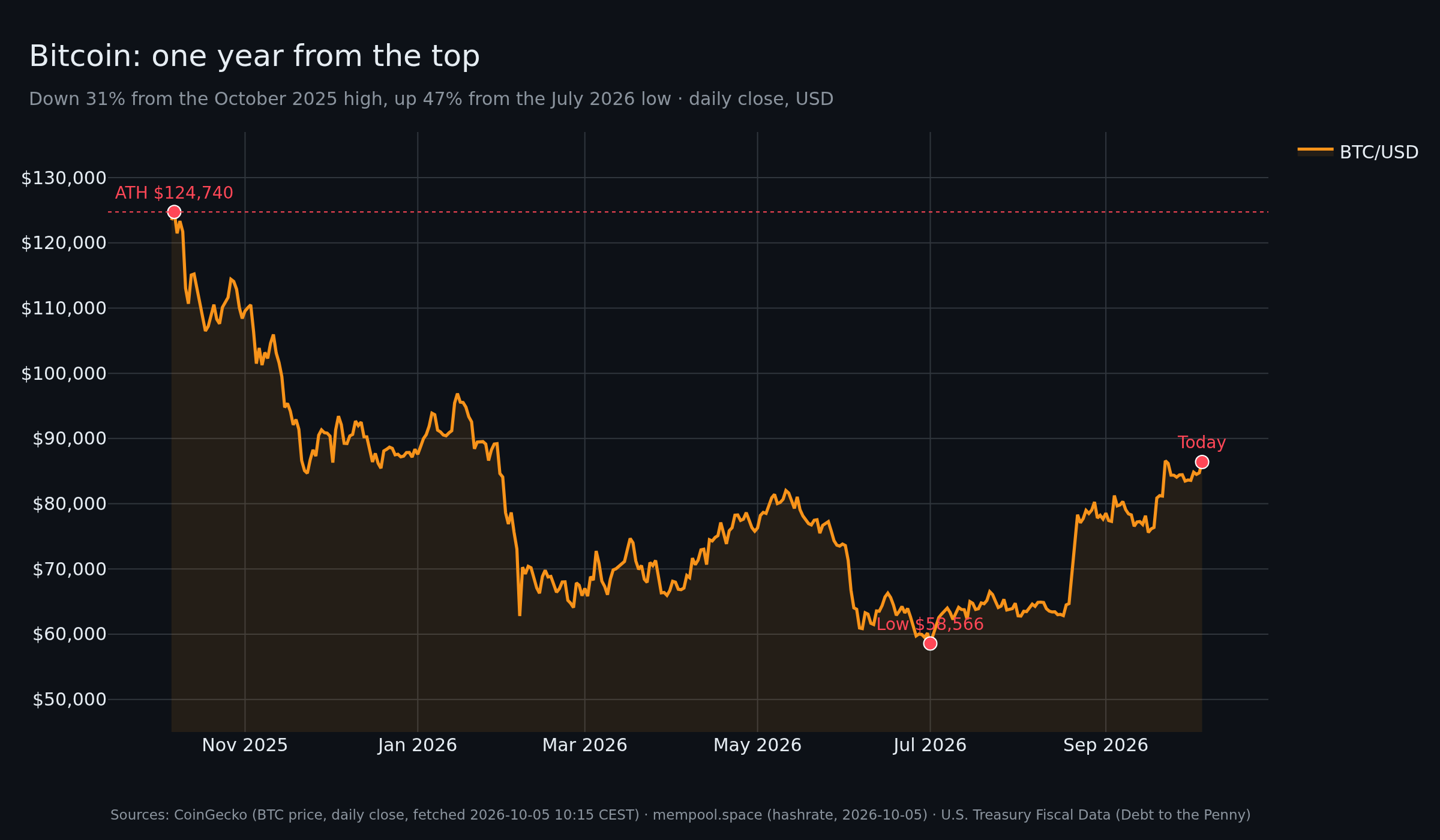Click the 'ATH $124,740' annotation label
This screenshot has height=840, width=1440.
tap(174, 193)
